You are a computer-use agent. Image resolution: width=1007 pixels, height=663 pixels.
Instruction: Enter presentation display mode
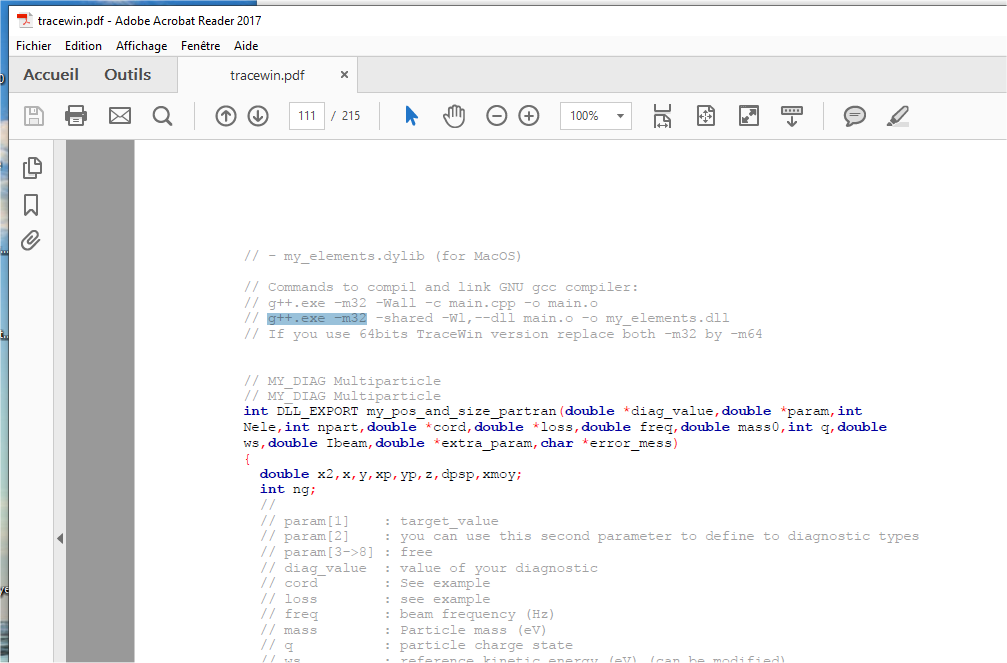(x=748, y=115)
